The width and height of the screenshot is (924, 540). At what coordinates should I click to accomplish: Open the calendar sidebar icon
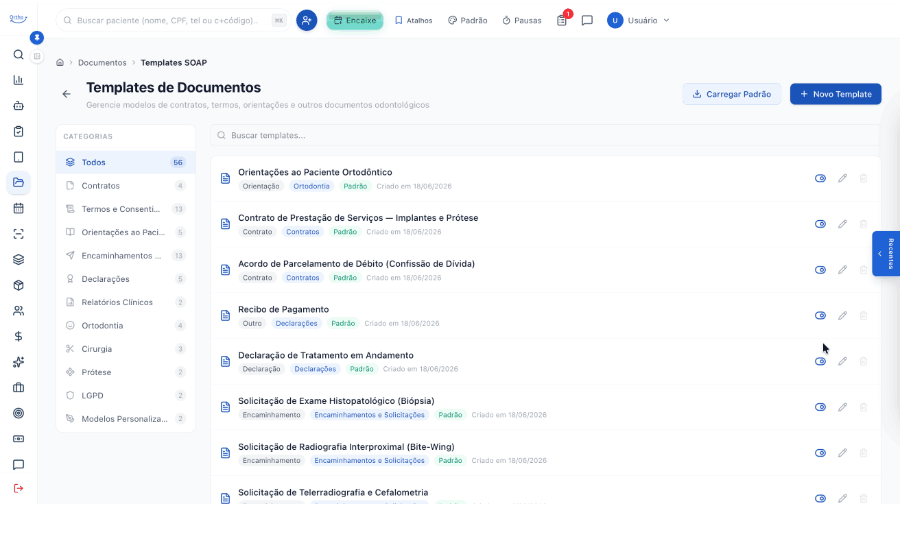pyautogui.click(x=18, y=208)
